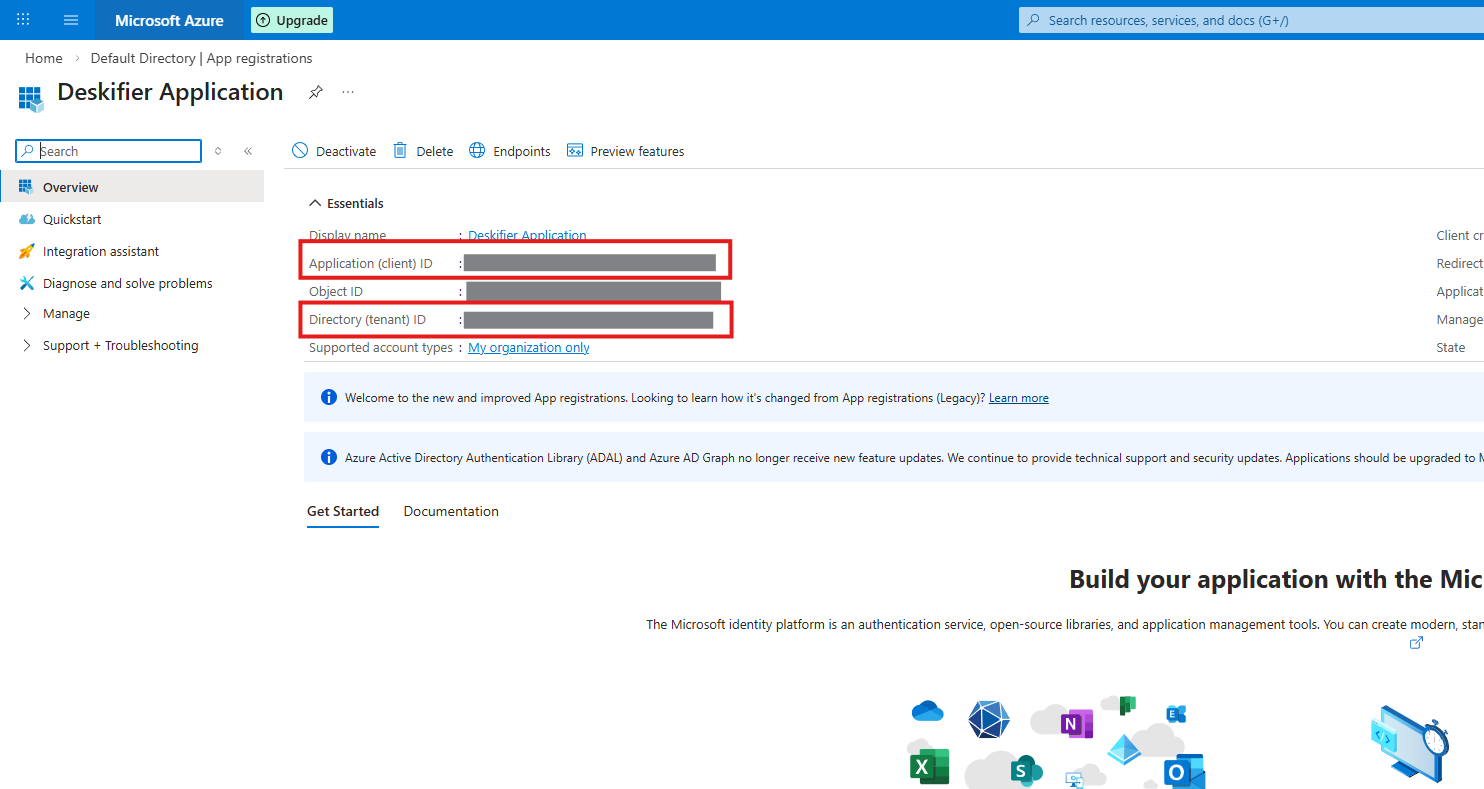Switch to the Get Started tab
The image size is (1484, 789).
pos(343,511)
